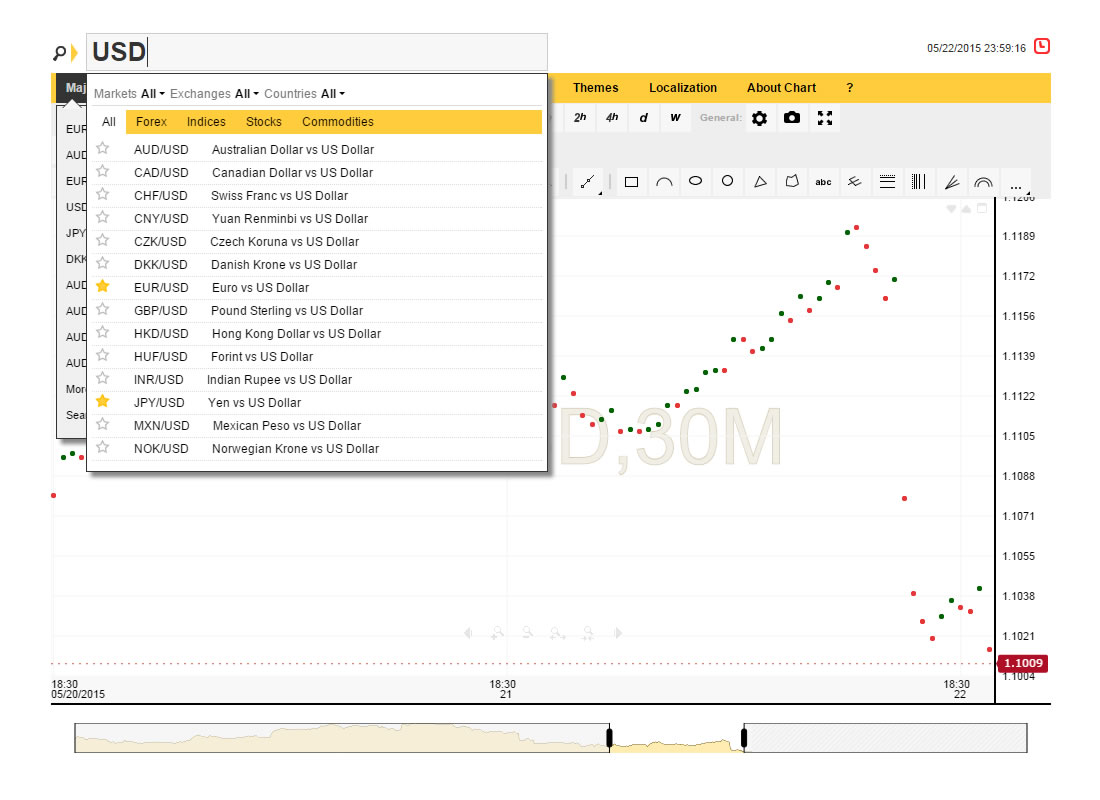Viewport: 1100px width, 800px height.
Task: Open the Countries filter dropdown
Action: pos(332,94)
